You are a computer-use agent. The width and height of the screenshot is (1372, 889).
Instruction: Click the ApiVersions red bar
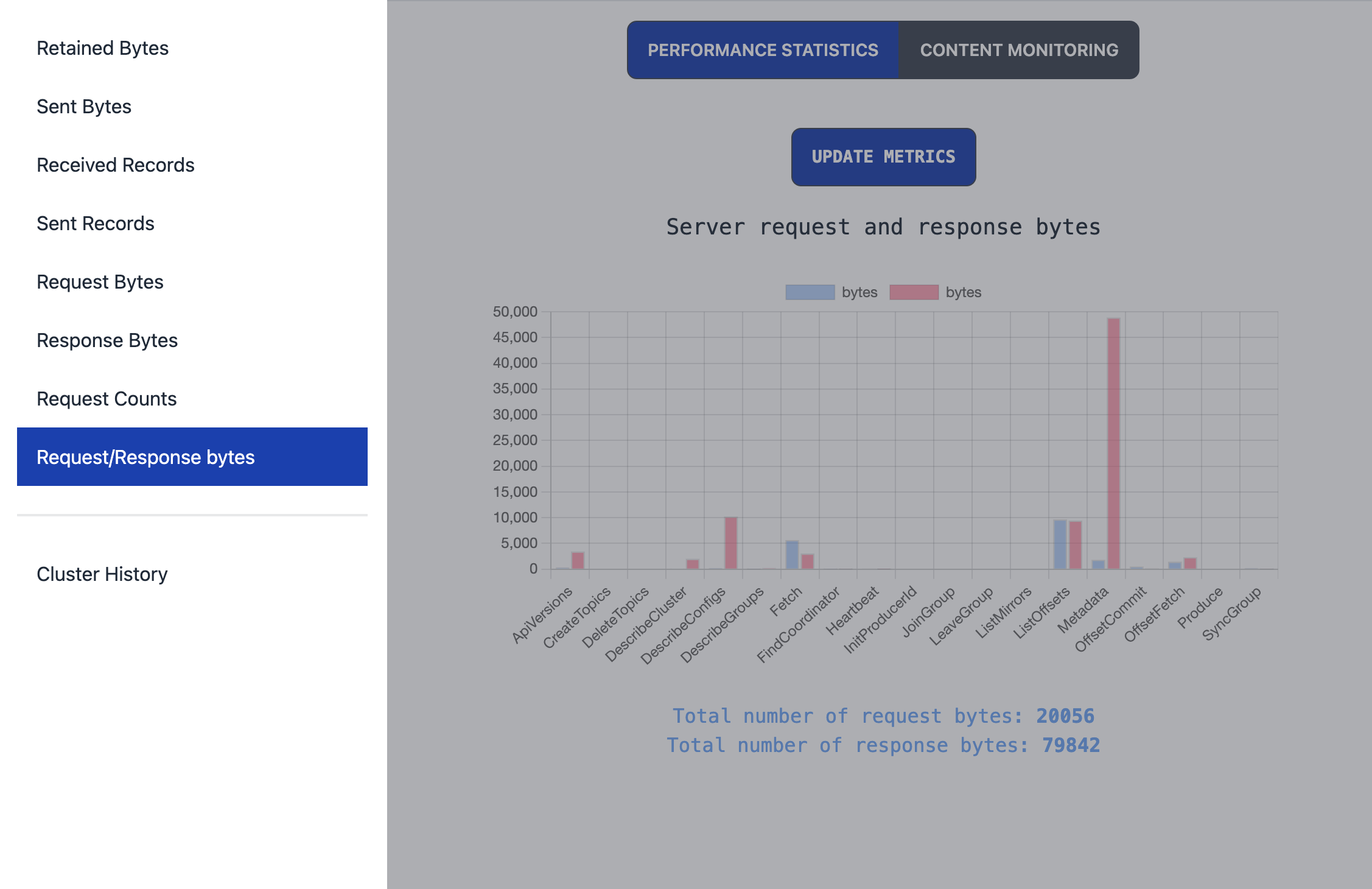pos(578,560)
